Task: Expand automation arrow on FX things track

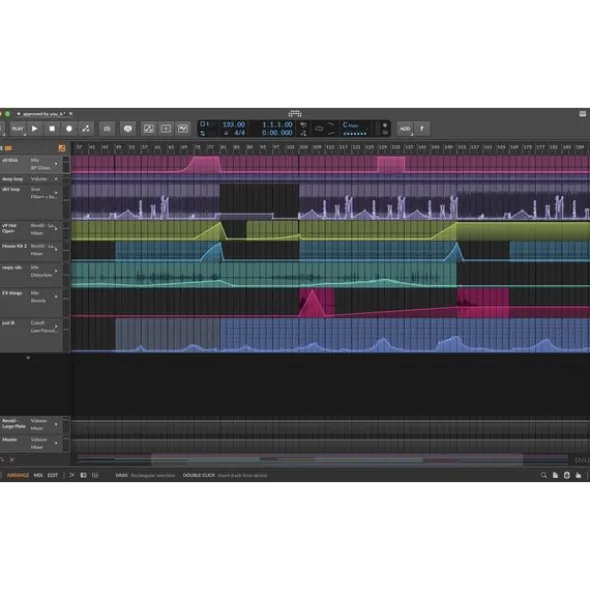Action: tap(56, 297)
